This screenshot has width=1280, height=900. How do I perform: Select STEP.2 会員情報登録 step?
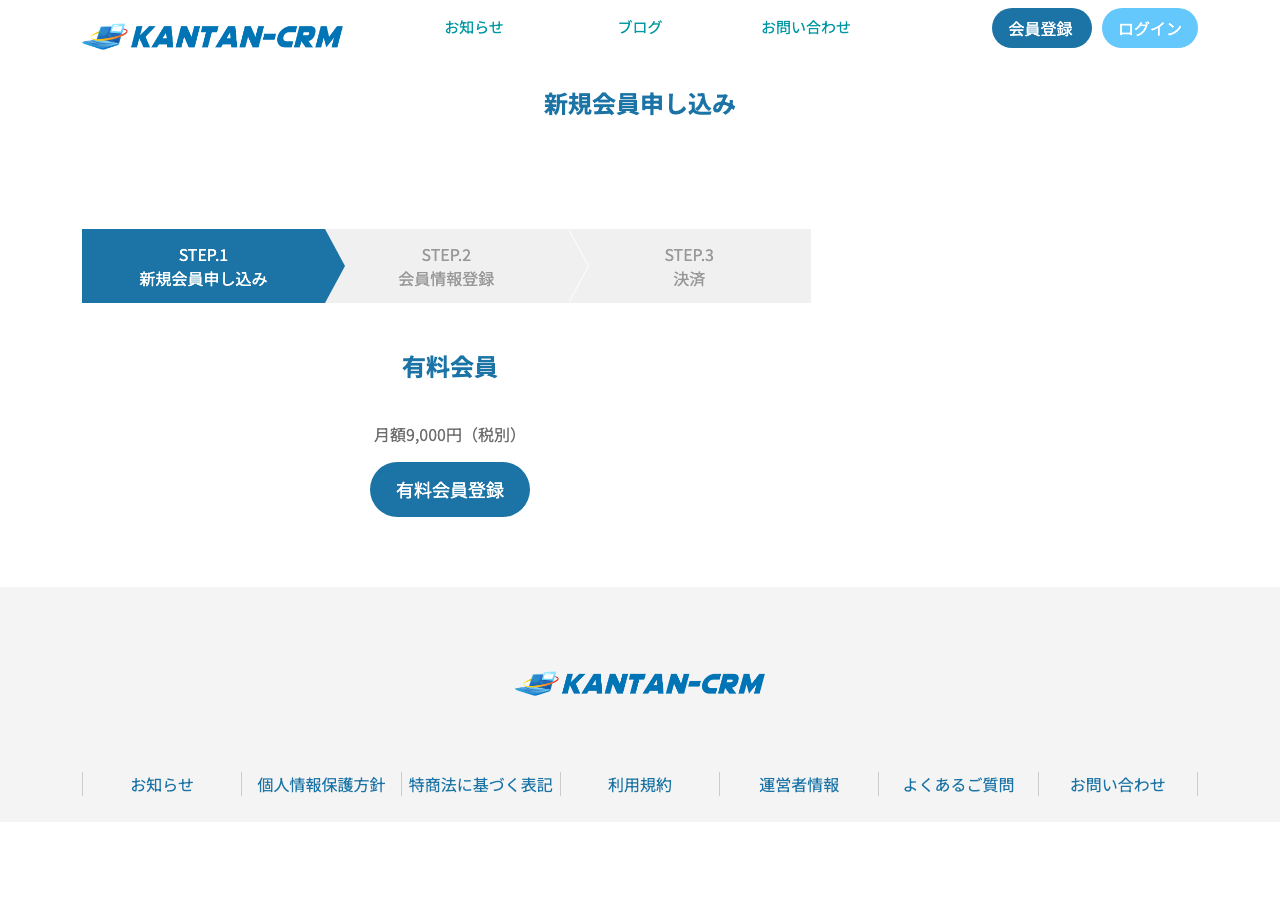[x=446, y=266]
